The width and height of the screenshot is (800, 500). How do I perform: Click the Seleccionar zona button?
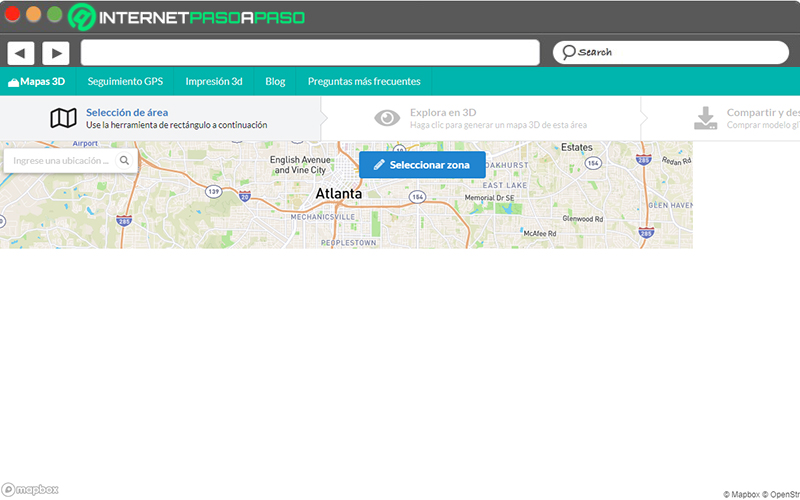click(422, 165)
